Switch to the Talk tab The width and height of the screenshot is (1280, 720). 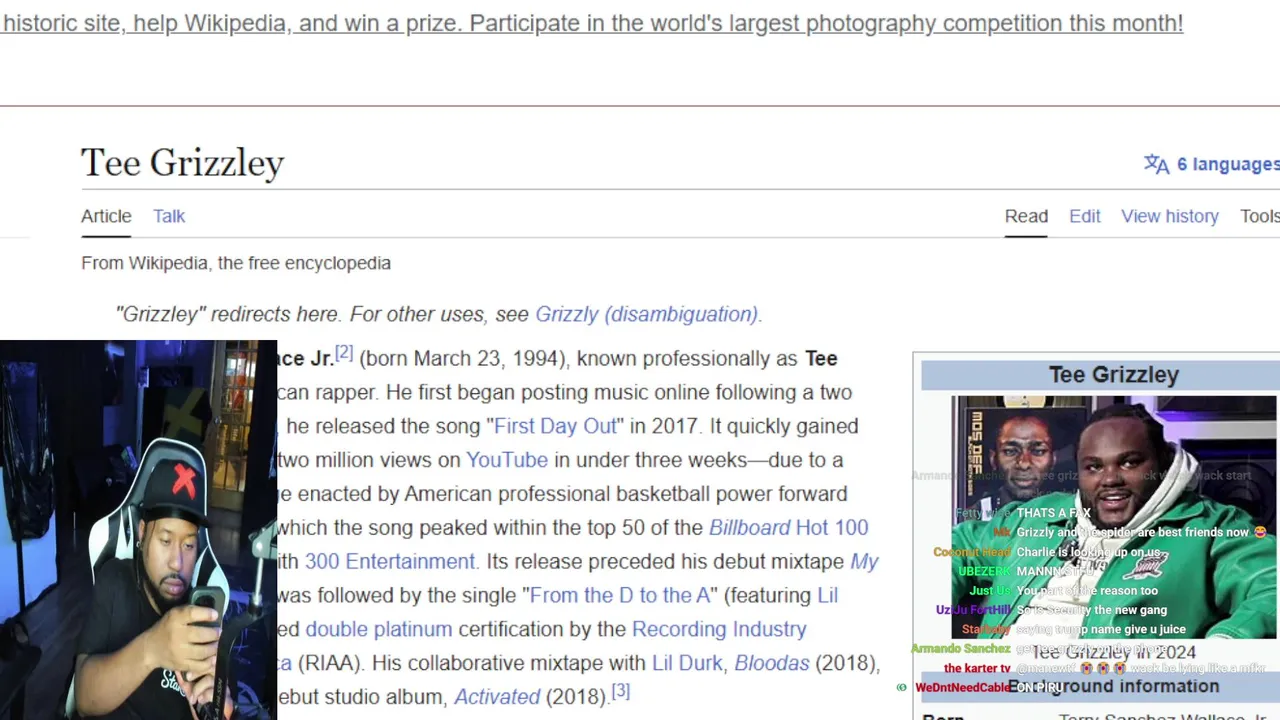pos(169,216)
